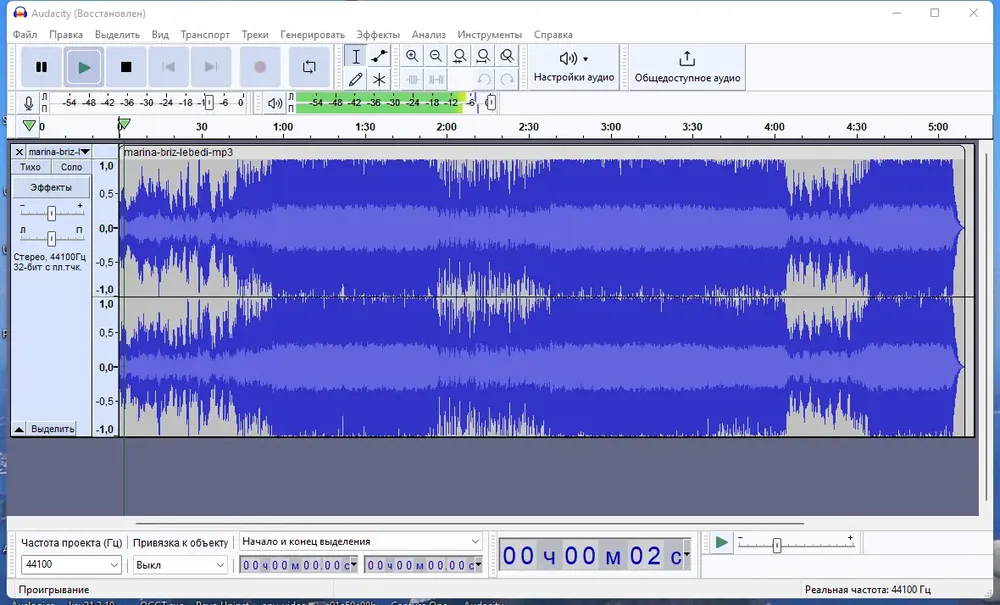The image size is (1000, 605).
Task: Click the selection start time field
Action: click(298, 565)
